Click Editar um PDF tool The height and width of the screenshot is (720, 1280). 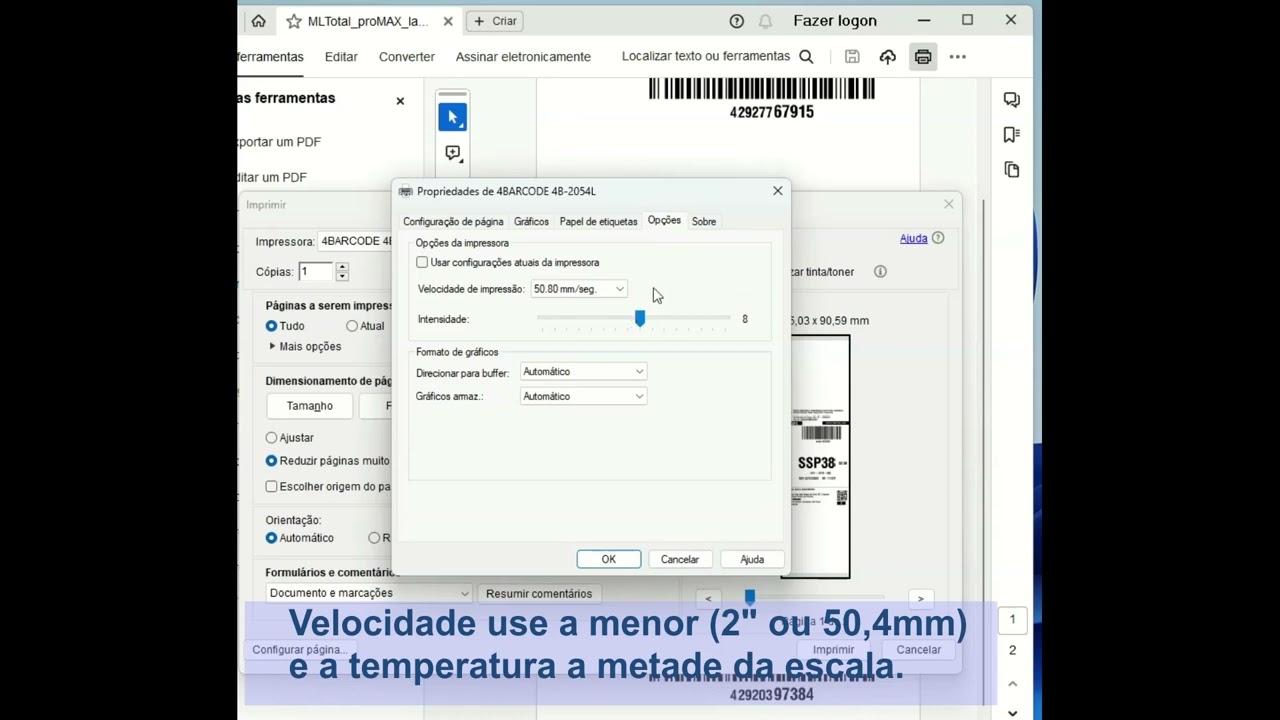pos(273,177)
